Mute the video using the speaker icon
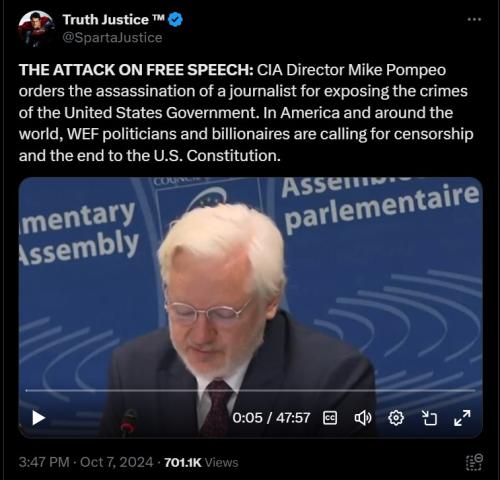The height and width of the screenshot is (480, 500). pyautogui.click(x=363, y=418)
